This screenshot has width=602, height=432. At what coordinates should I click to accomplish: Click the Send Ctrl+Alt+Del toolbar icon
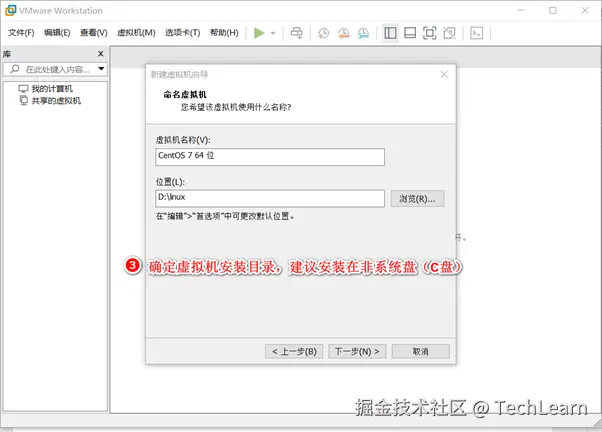click(296, 33)
